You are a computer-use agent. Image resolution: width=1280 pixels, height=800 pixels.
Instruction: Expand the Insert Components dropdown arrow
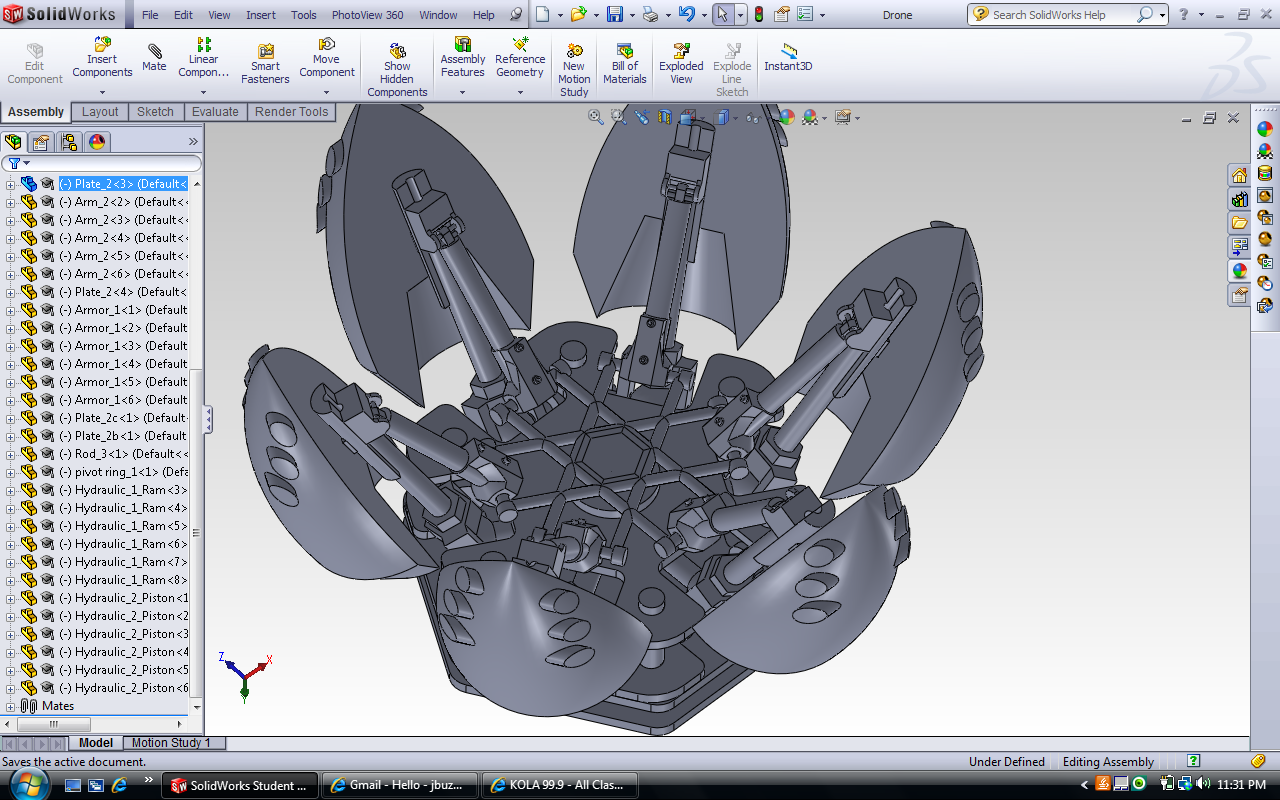102,93
